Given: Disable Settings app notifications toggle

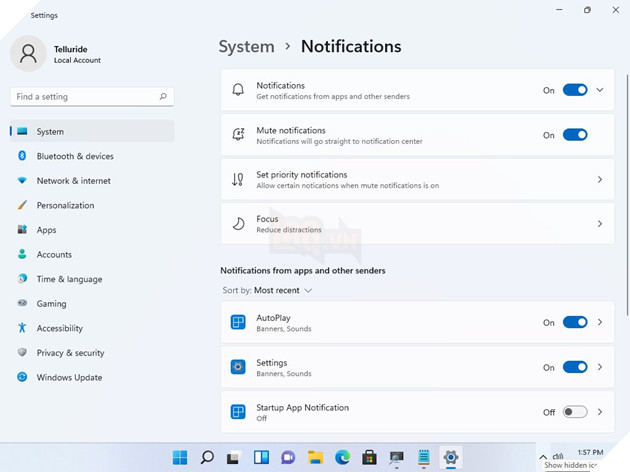Looking at the screenshot, I should tap(575, 367).
